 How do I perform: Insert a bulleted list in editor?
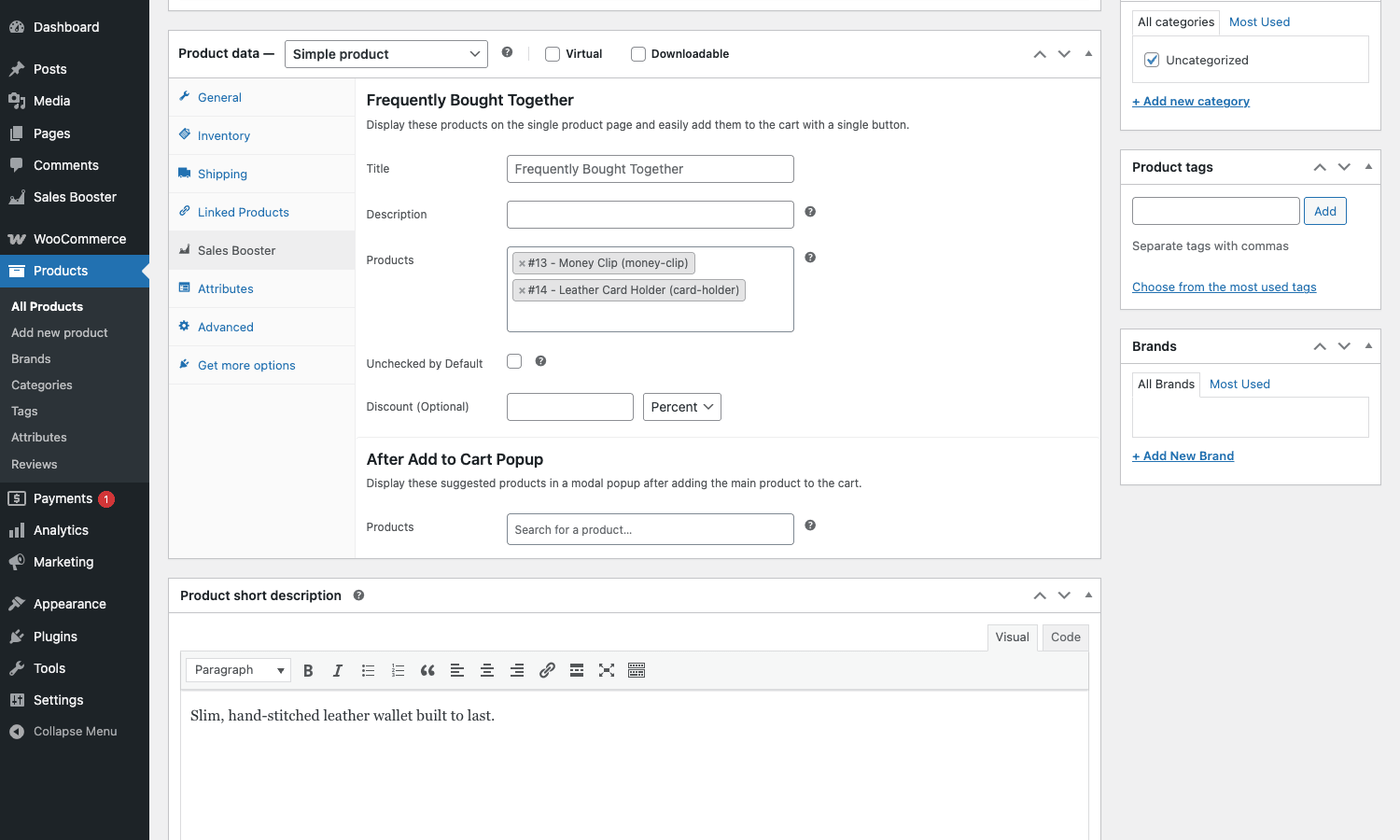coord(368,670)
